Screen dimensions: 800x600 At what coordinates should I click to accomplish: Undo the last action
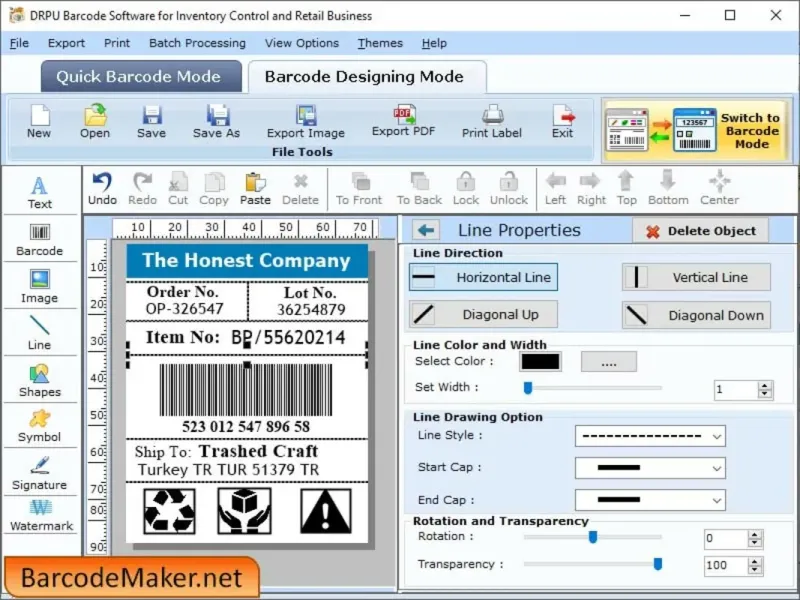102,189
